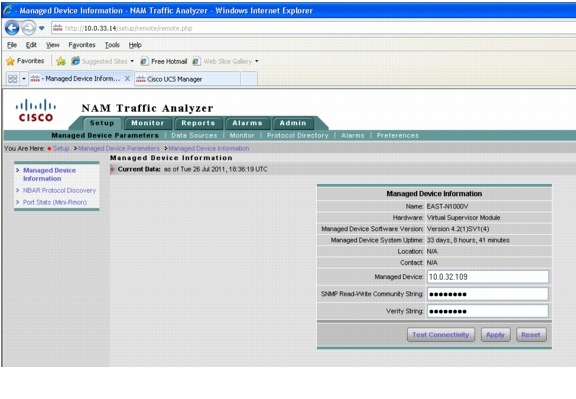Screen dimensions: 576x399
Task: Open the Favorites menu
Action: click(82, 45)
